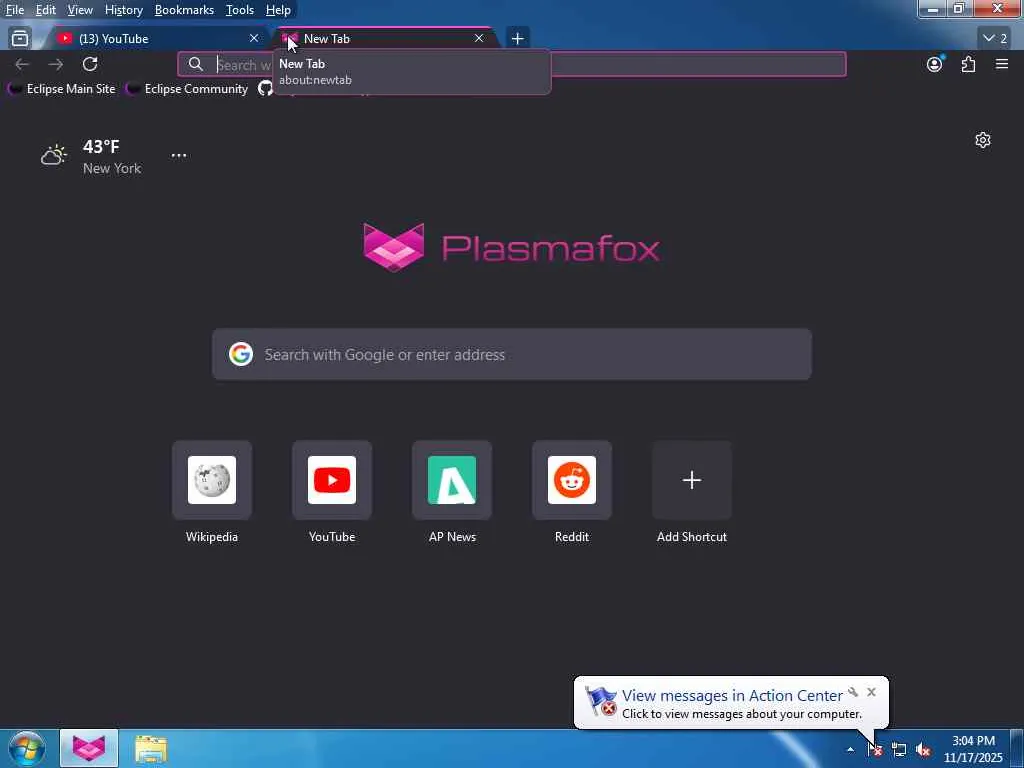Open the hamburger application menu
Screen dimensions: 1024x768
pos(1002,64)
